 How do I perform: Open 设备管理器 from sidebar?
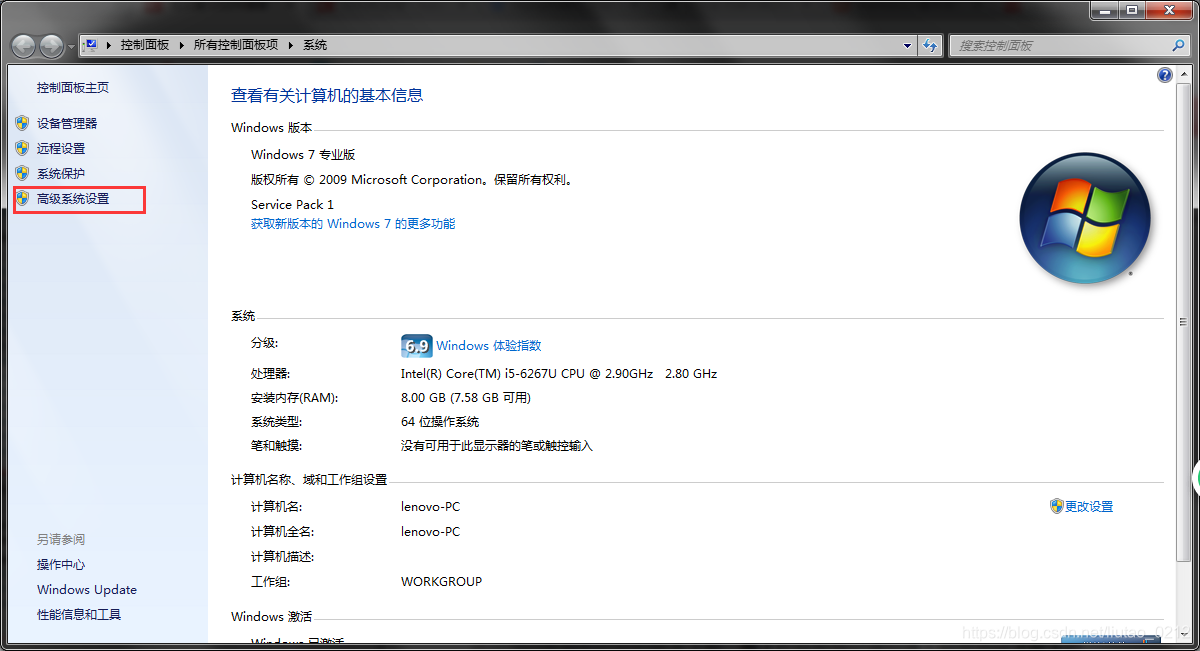pos(67,123)
